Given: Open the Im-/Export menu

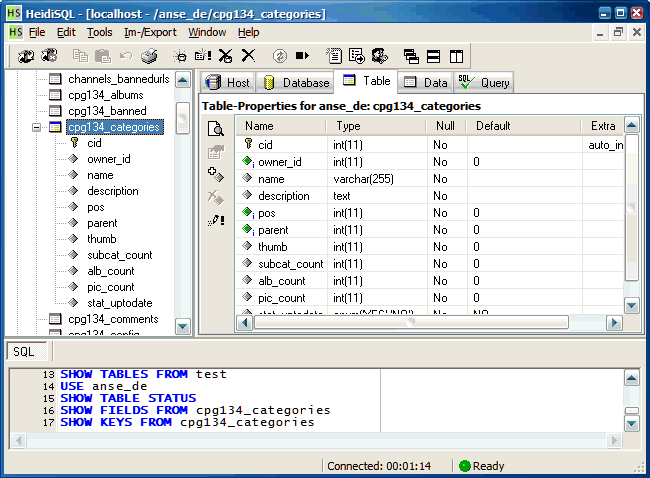Looking at the screenshot, I should pos(150,32).
